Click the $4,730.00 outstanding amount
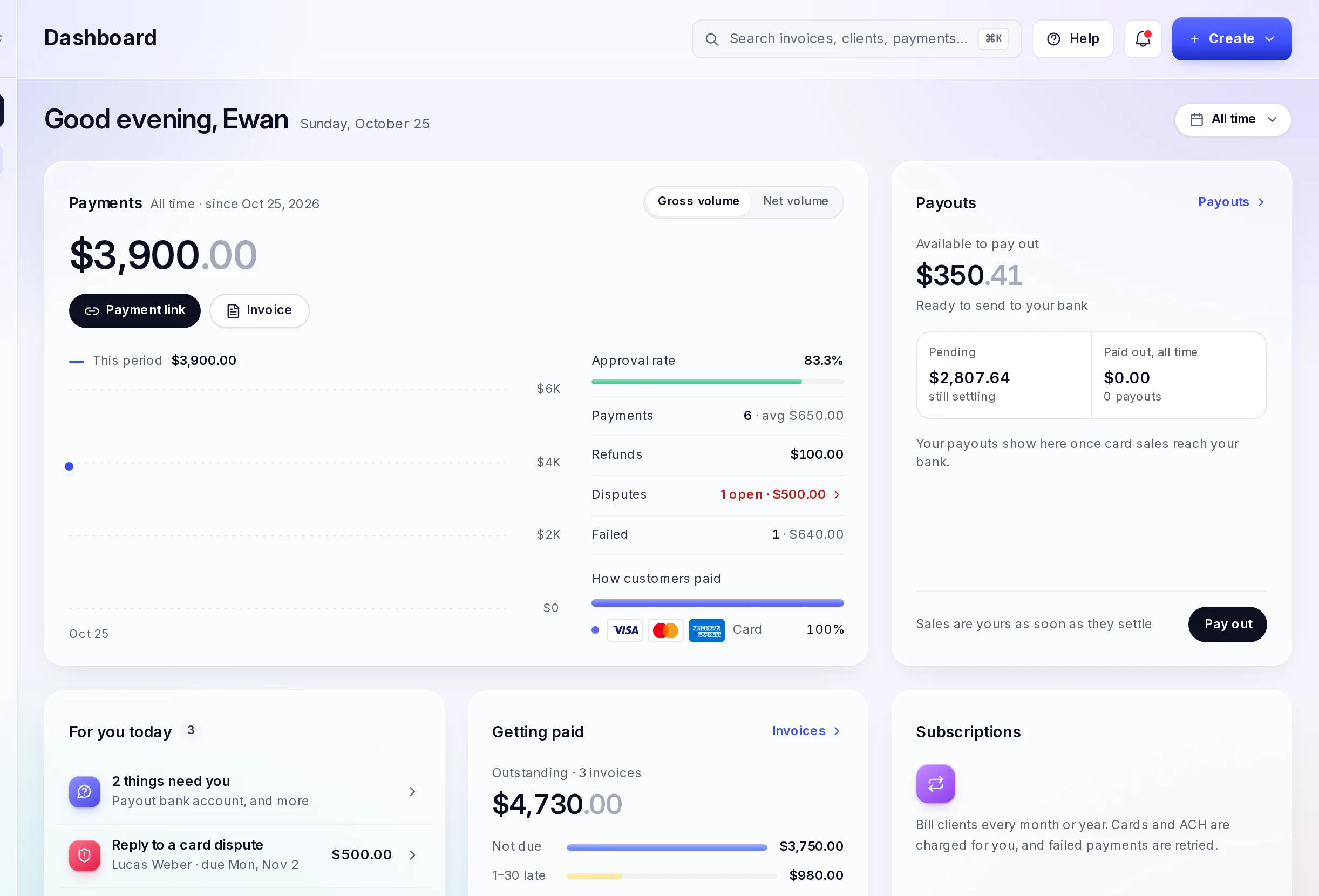This screenshot has height=896, width=1319. click(557, 804)
